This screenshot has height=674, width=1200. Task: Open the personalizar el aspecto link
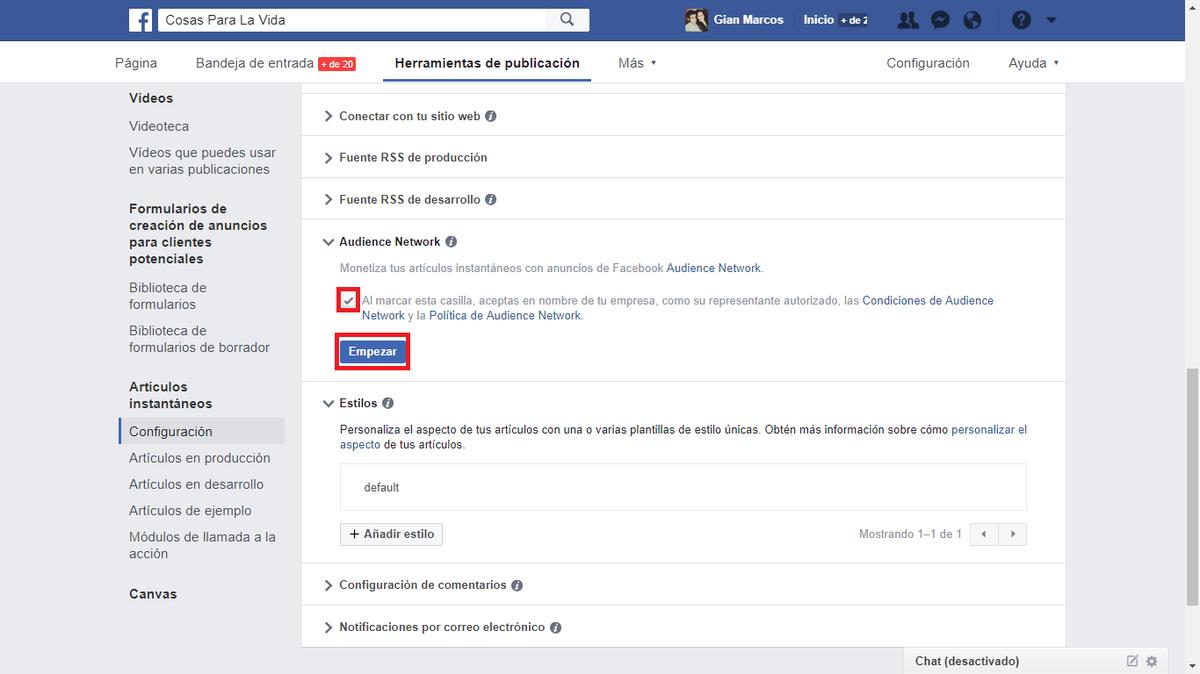click(989, 428)
